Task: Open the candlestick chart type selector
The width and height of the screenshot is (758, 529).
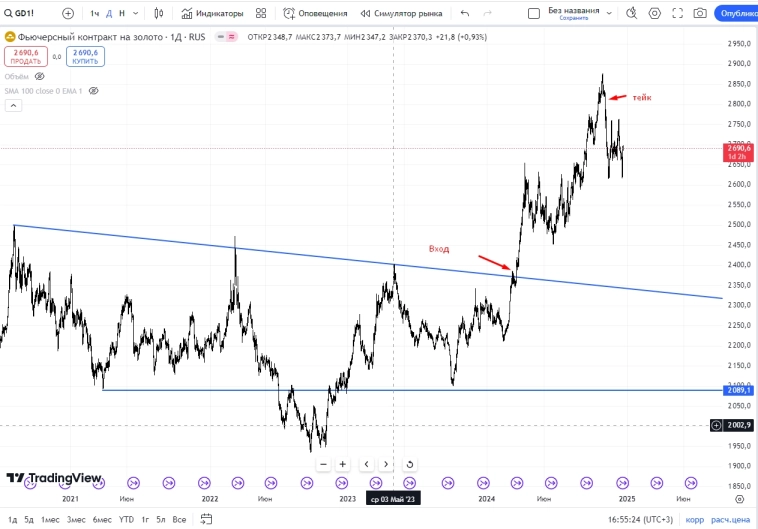Action: point(160,14)
